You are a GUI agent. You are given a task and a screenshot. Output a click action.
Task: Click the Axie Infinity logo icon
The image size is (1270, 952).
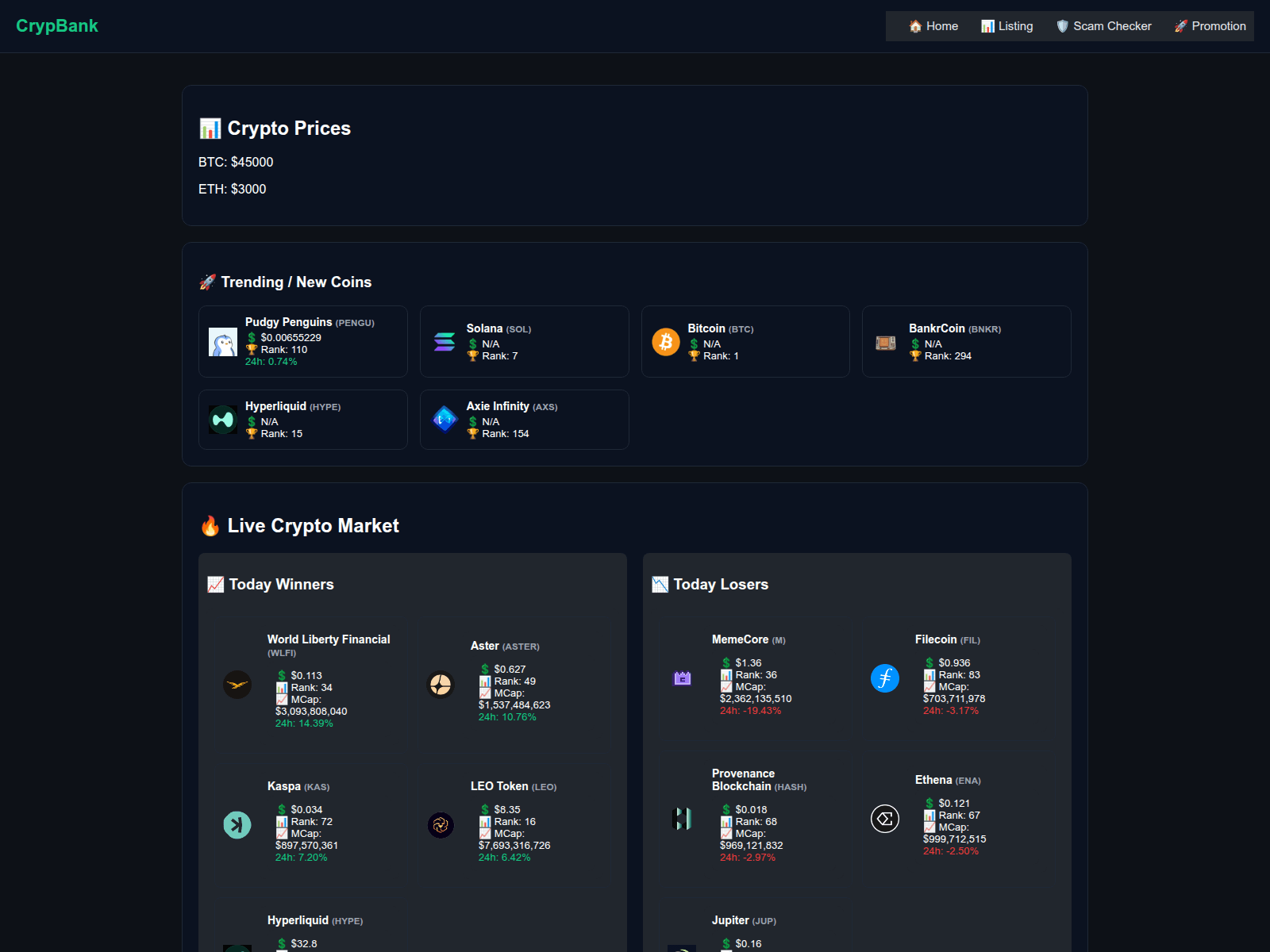click(x=444, y=420)
